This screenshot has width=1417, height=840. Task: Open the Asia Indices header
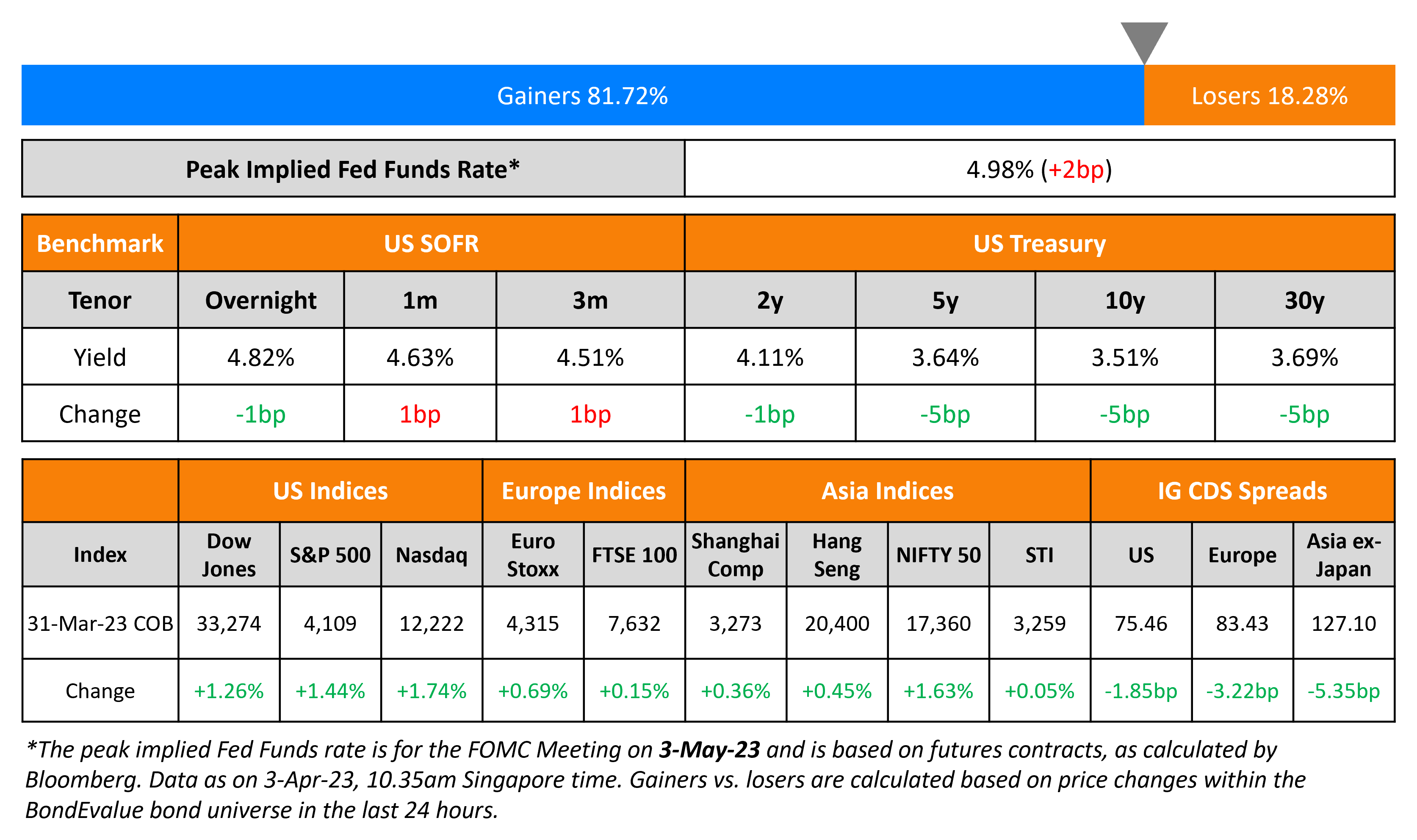(x=887, y=491)
